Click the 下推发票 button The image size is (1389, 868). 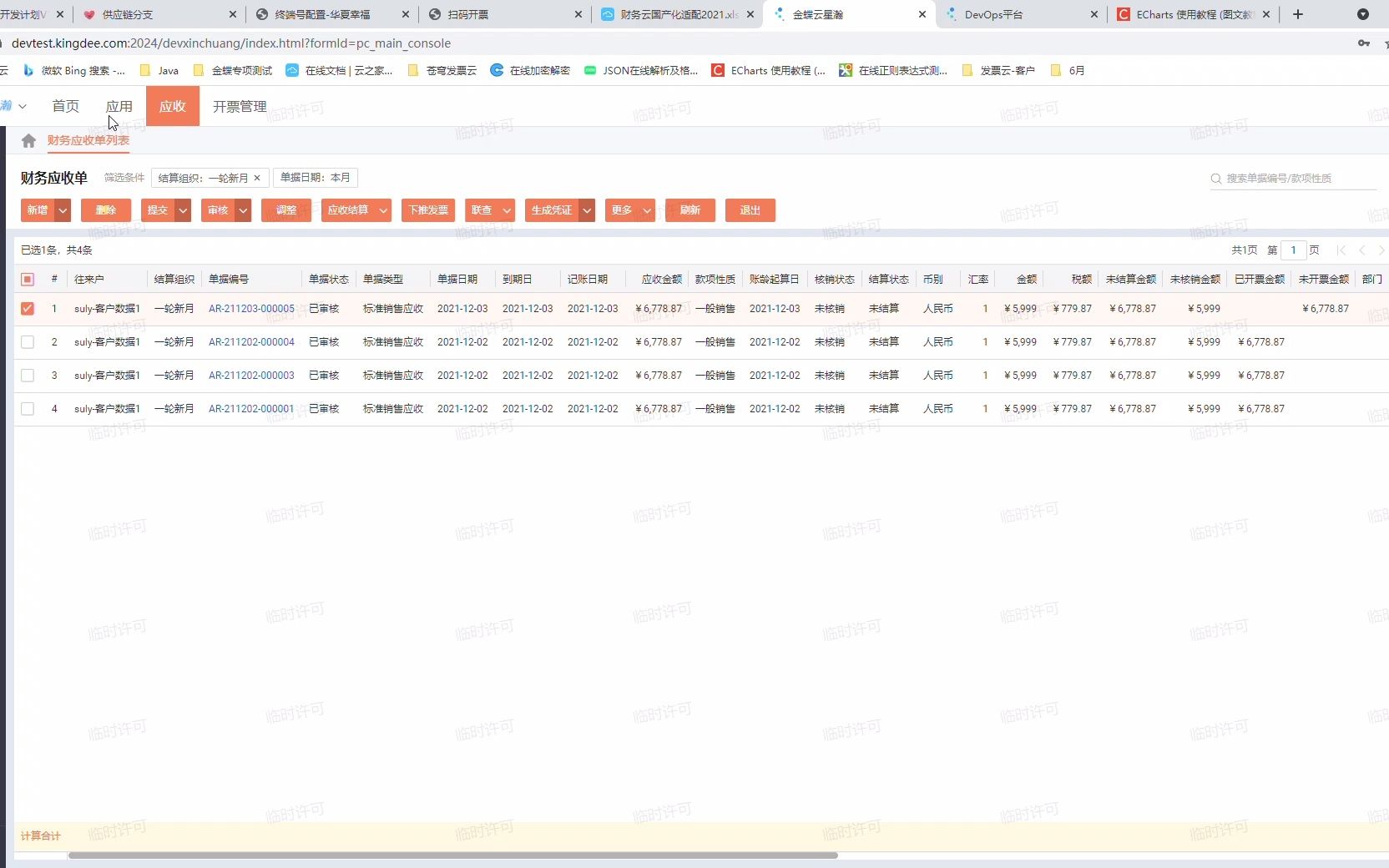click(428, 210)
